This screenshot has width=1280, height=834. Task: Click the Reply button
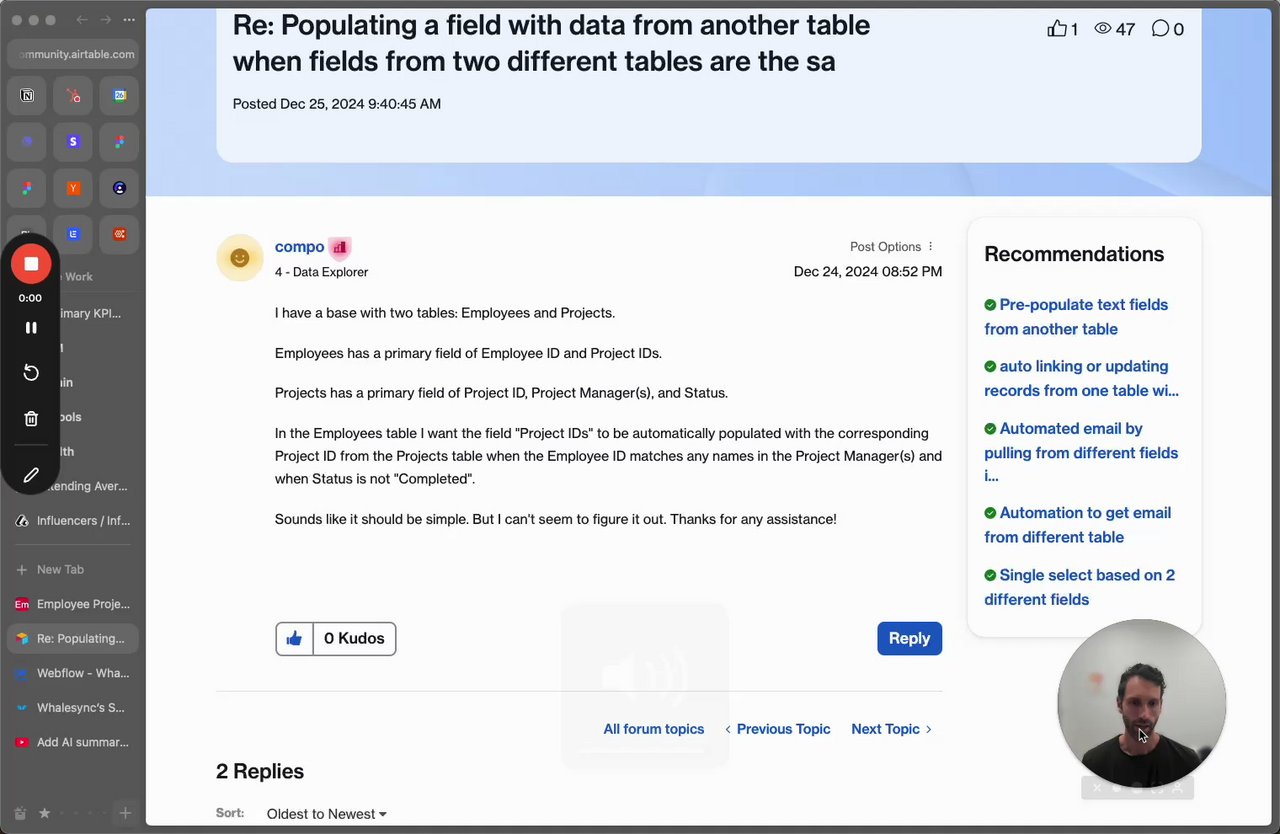tap(909, 639)
